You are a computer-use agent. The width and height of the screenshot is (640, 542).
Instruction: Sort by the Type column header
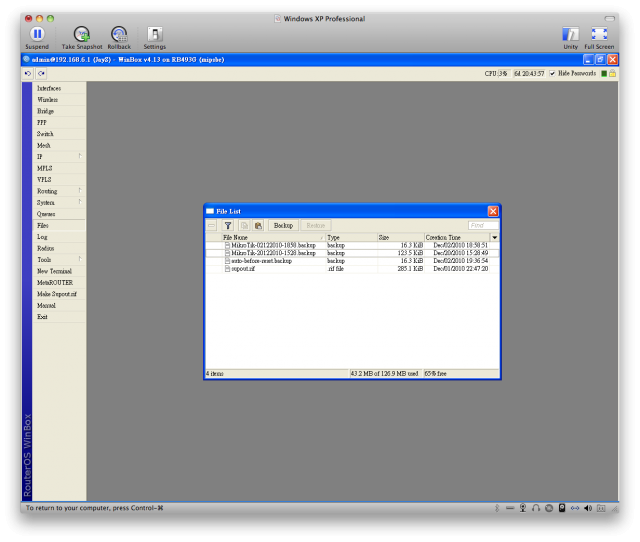[x=351, y=238]
